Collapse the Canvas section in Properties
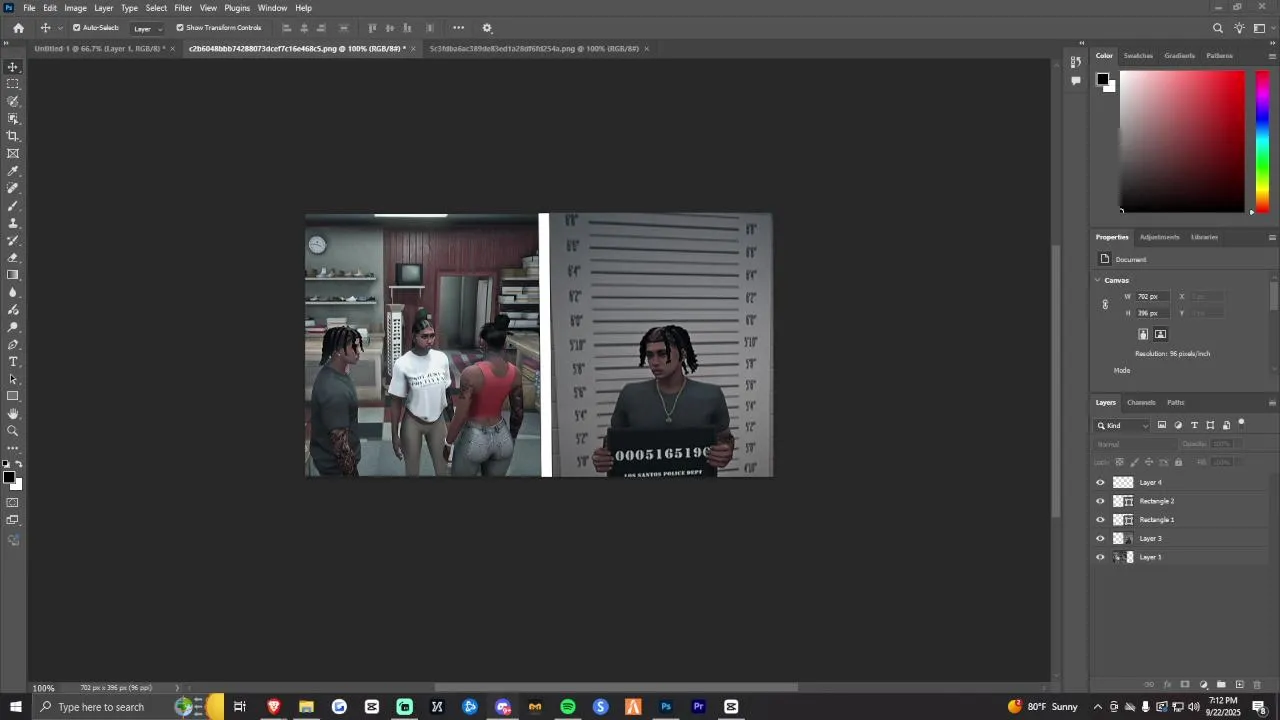This screenshot has width=1280, height=720. [1098, 280]
